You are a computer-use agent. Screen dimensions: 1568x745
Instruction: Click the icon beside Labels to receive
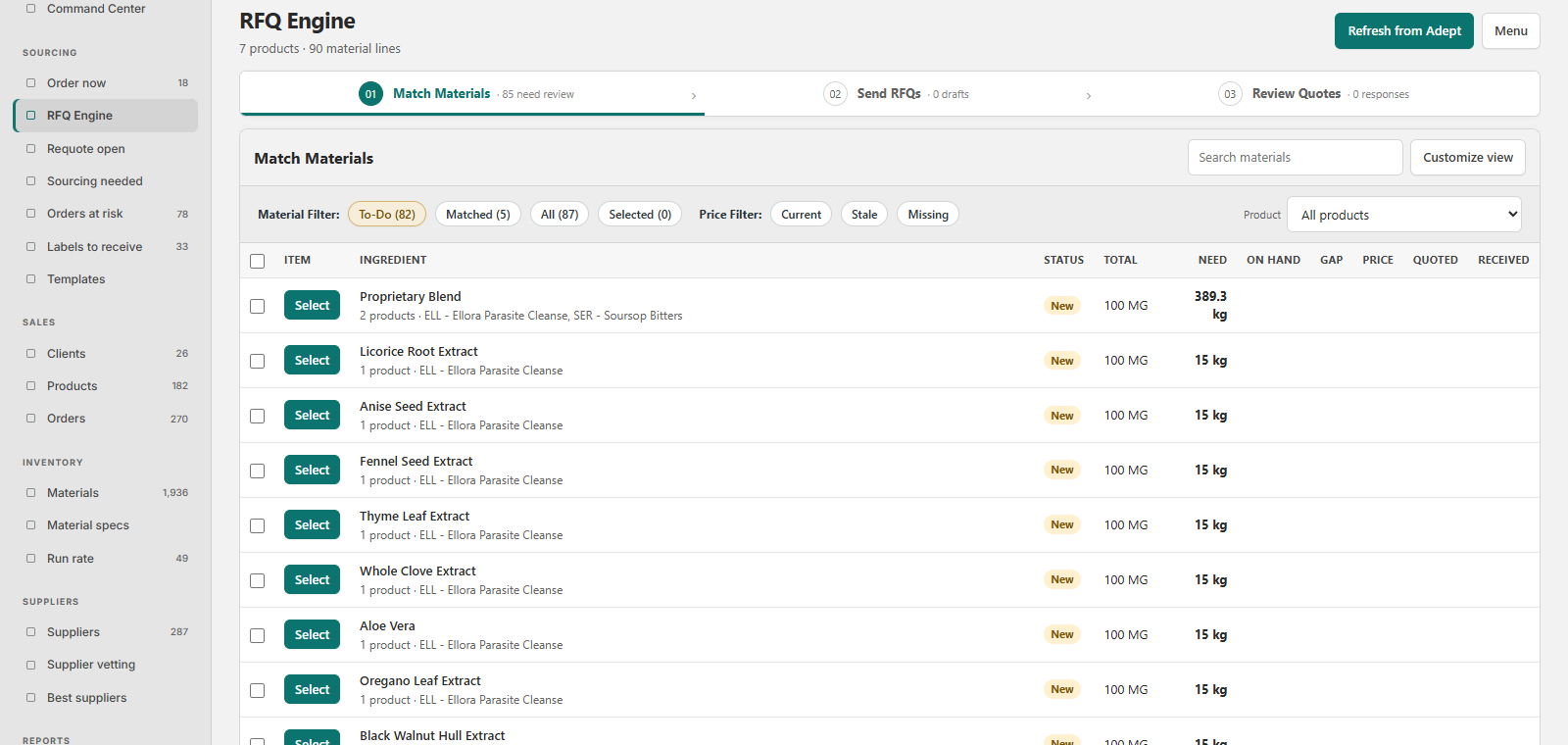30,247
